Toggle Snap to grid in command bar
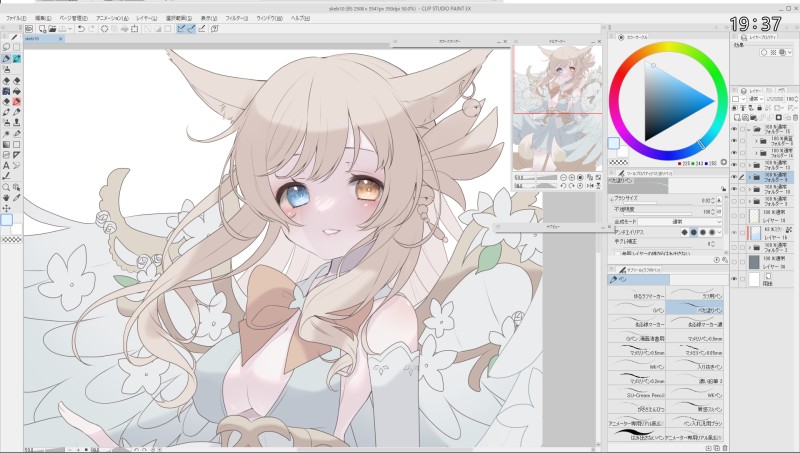This screenshot has height=453, width=800. 202,29
